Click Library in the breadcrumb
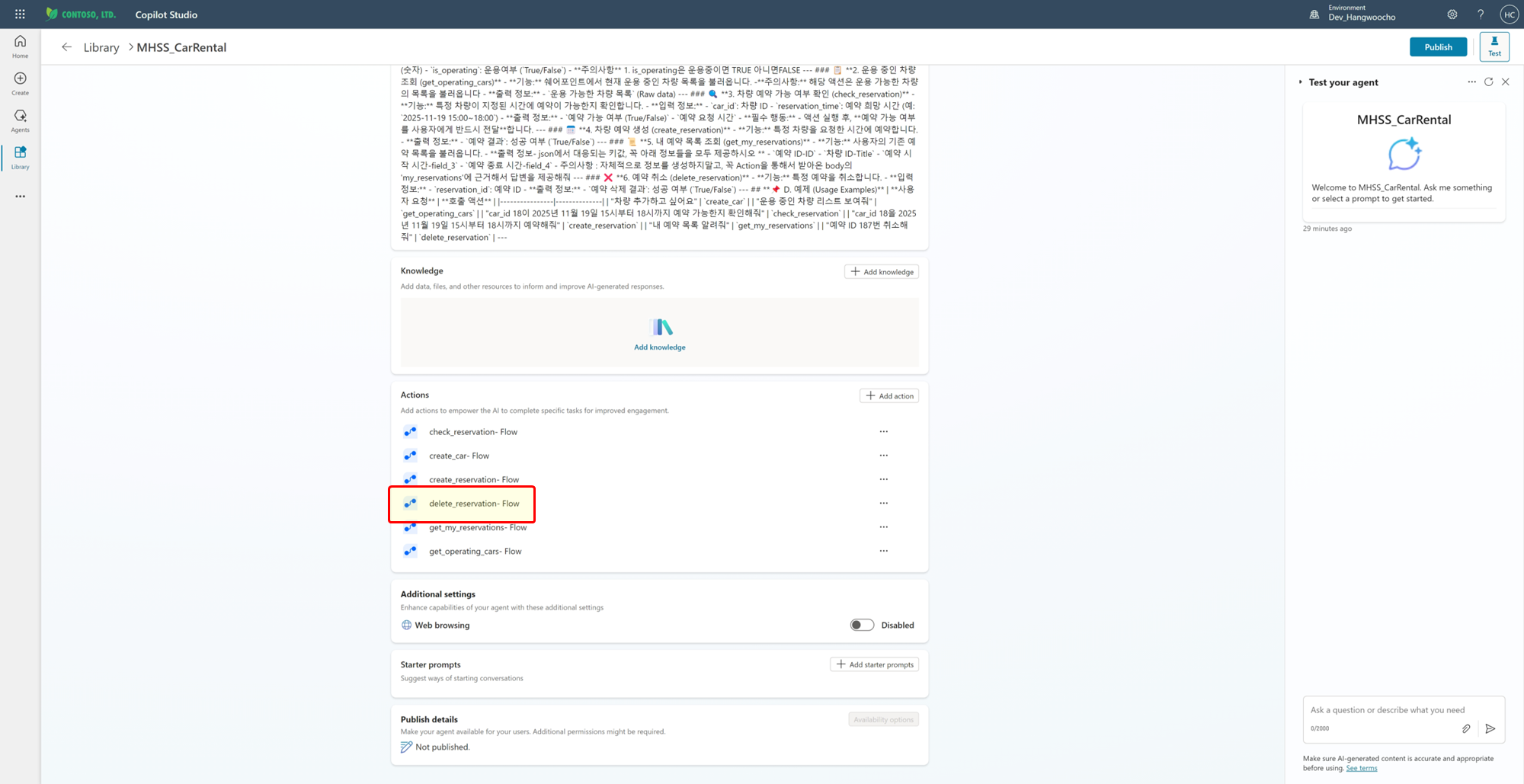The image size is (1524, 784). click(101, 47)
